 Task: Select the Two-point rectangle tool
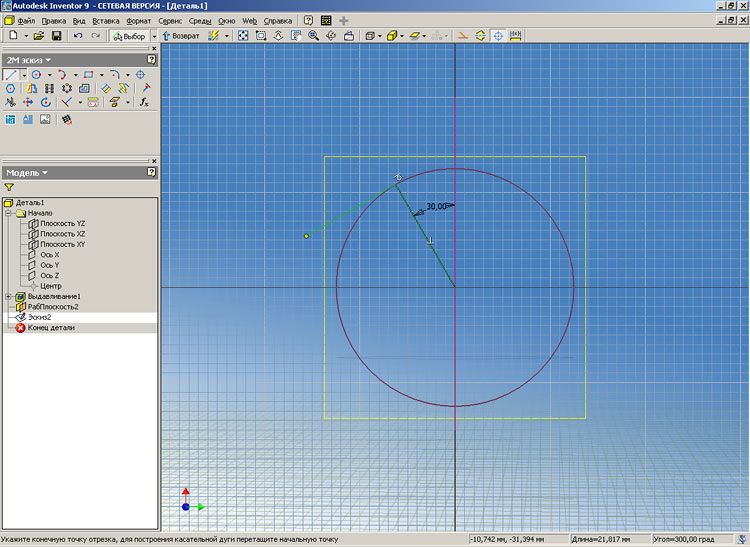pyautogui.click(x=88, y=75)
